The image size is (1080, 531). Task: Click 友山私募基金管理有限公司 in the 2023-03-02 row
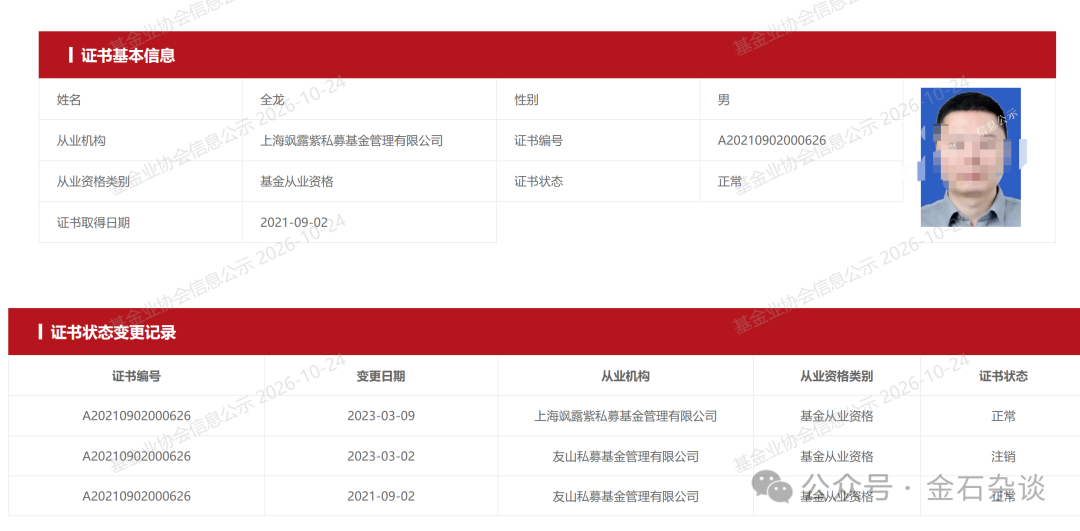[625, 456]
